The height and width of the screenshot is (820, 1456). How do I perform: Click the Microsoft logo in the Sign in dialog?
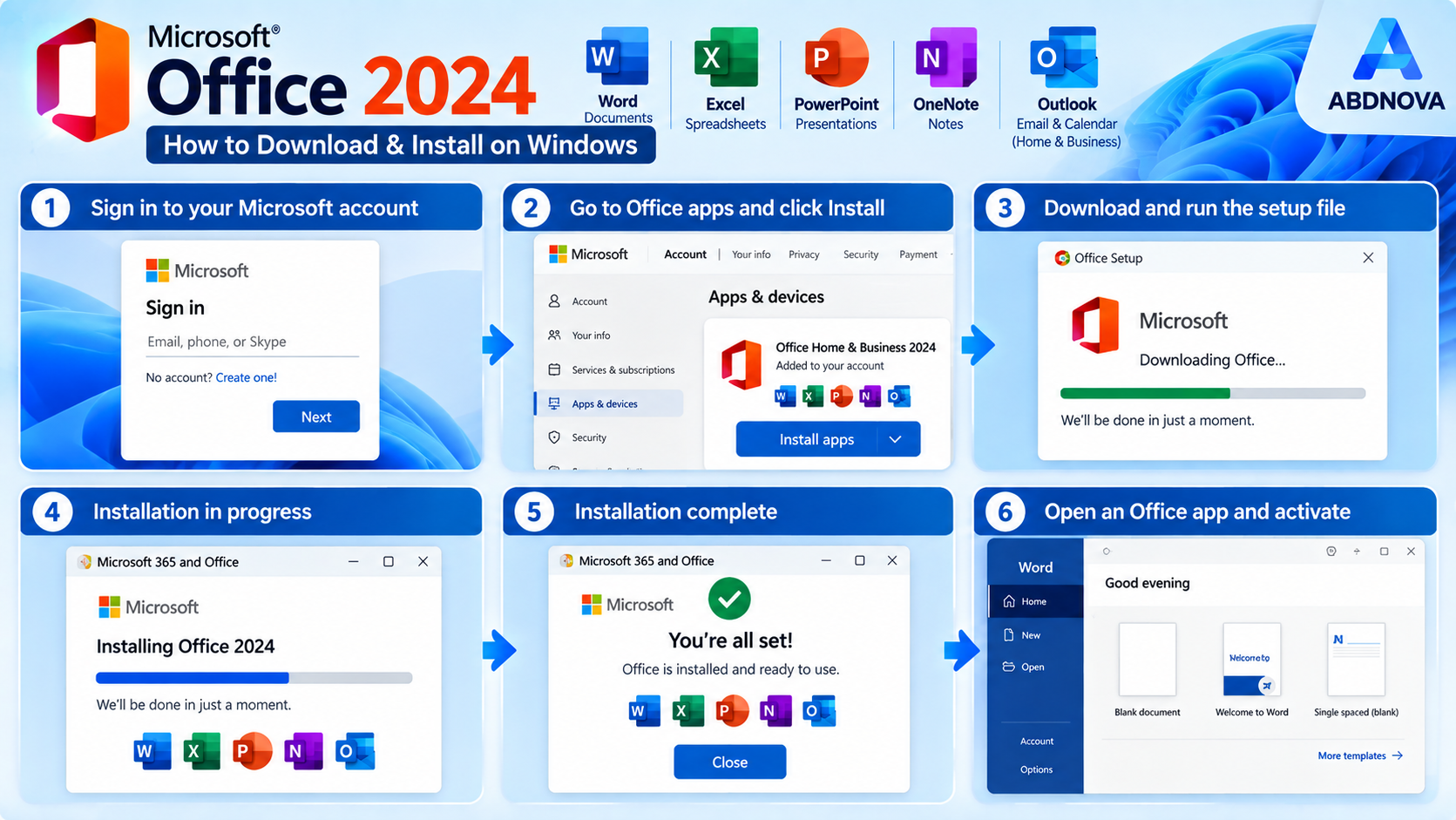197,271
